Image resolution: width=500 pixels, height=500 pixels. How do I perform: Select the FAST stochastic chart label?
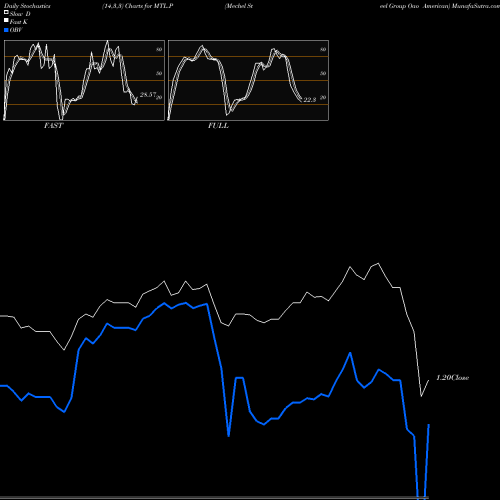pyautogui.click(x=53, y=126)
